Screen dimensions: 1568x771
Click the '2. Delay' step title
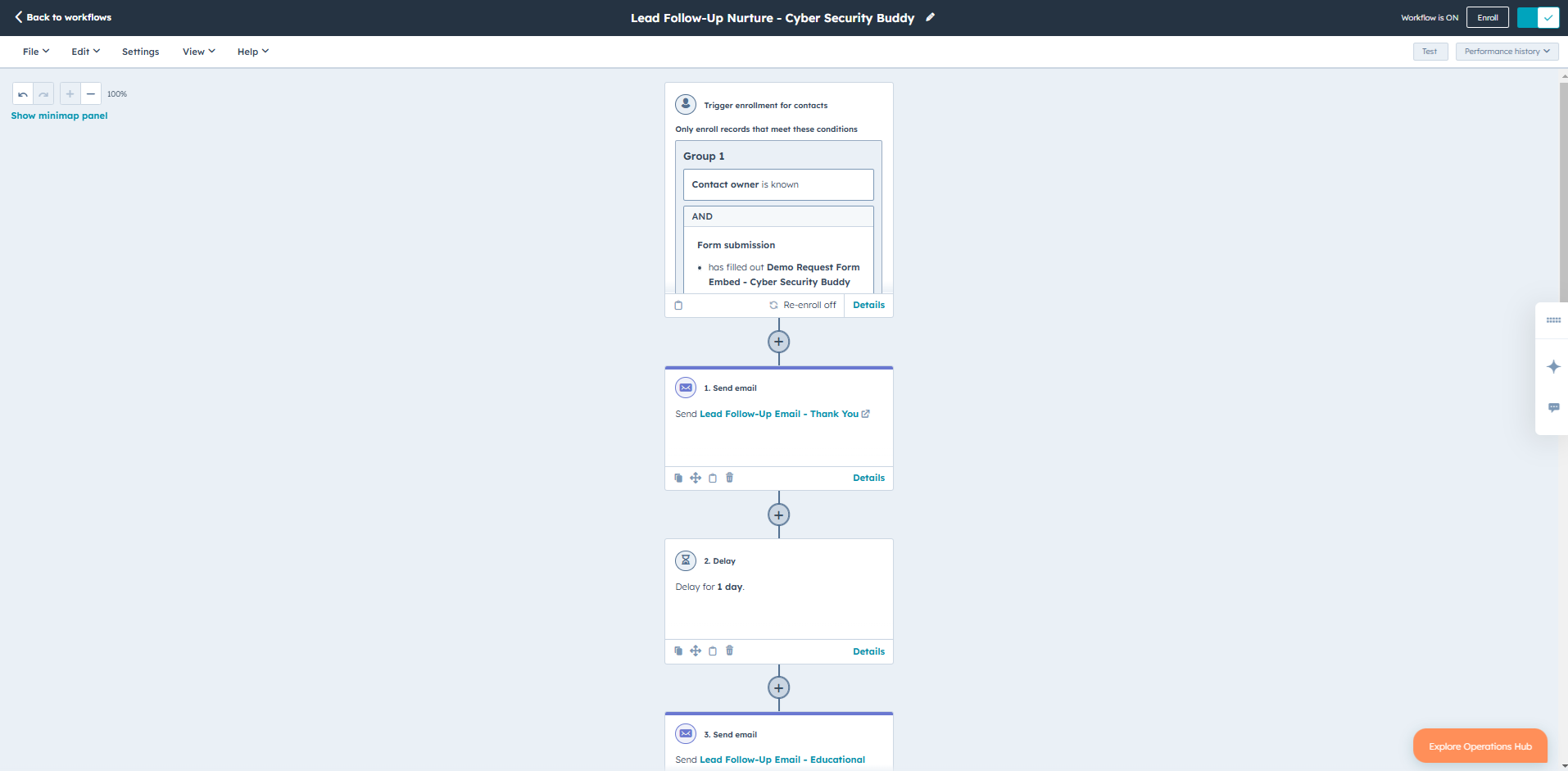719,561
